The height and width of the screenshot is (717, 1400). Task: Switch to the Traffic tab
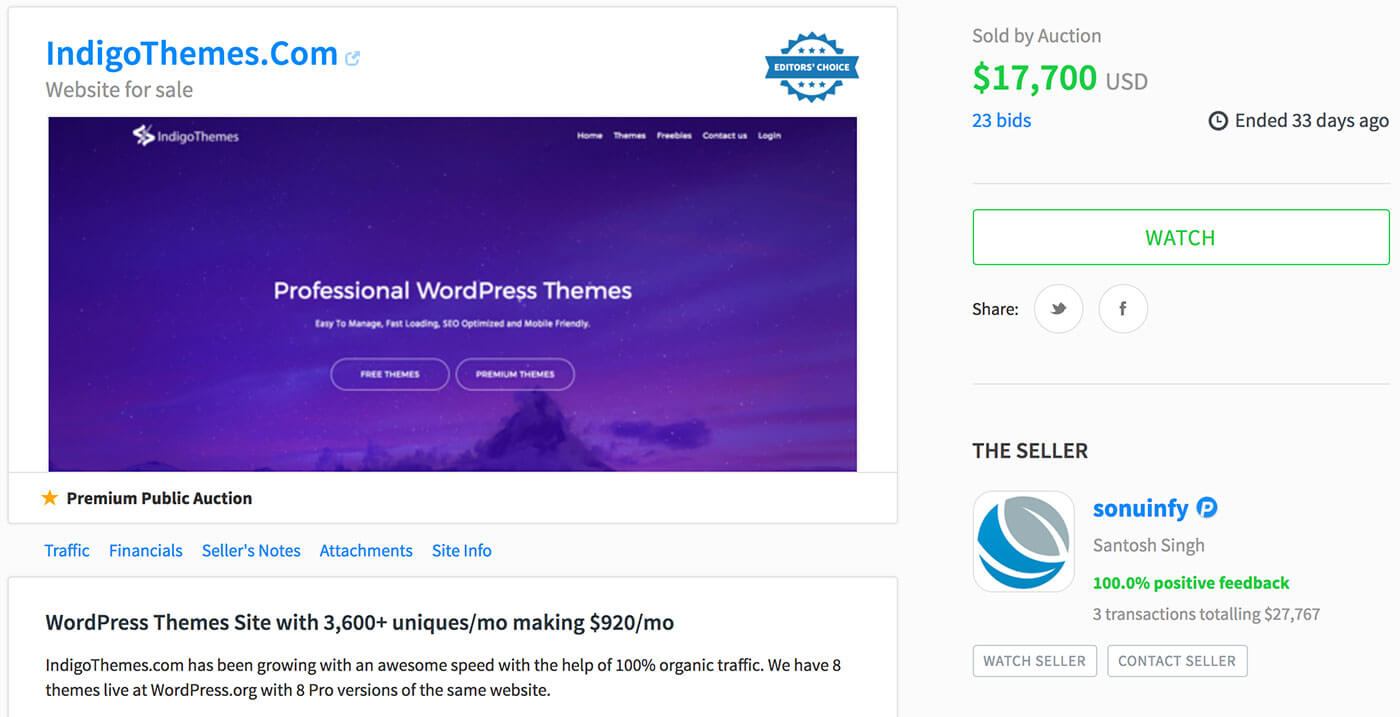coord(67,551)
